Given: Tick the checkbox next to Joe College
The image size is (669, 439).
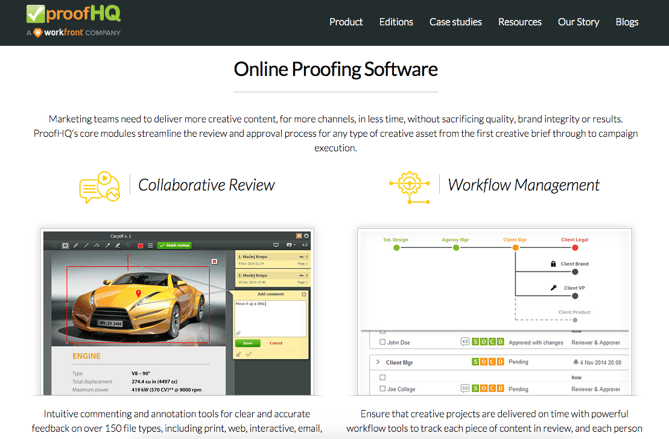Looking at the screenshot, I should click(x=382, y=388).
